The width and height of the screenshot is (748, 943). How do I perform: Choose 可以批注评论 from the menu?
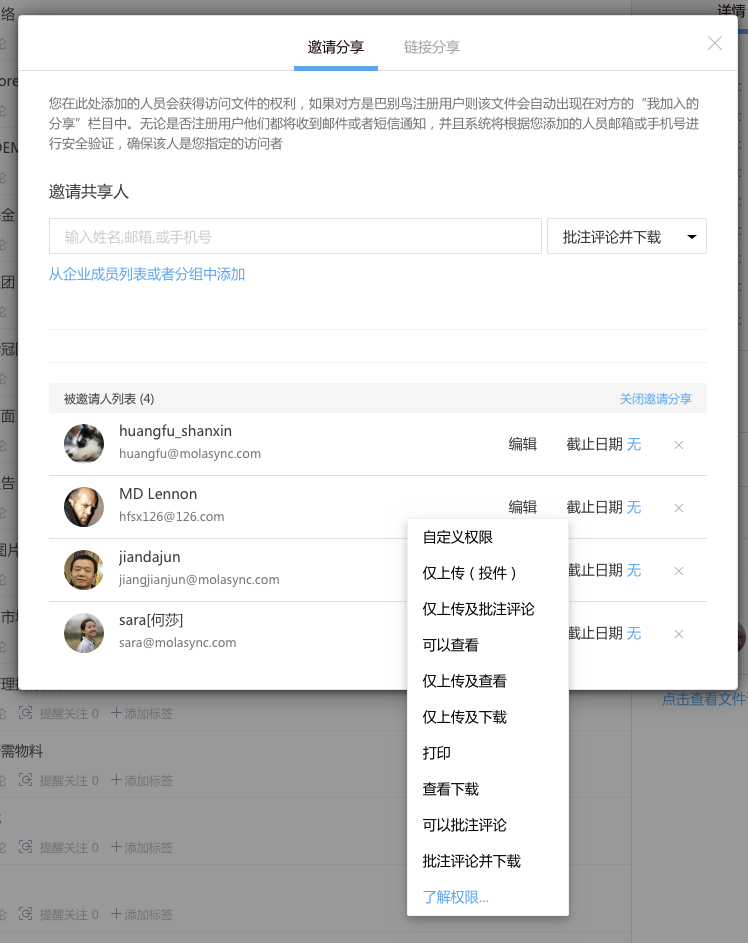tap(488, 825)
